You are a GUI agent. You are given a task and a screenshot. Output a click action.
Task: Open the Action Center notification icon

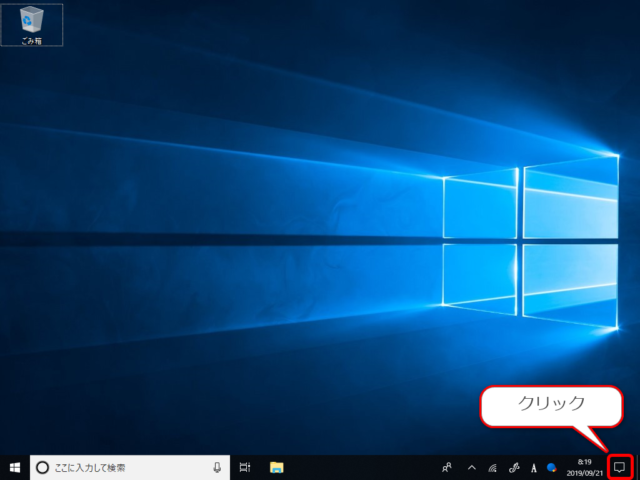point(620,467)
